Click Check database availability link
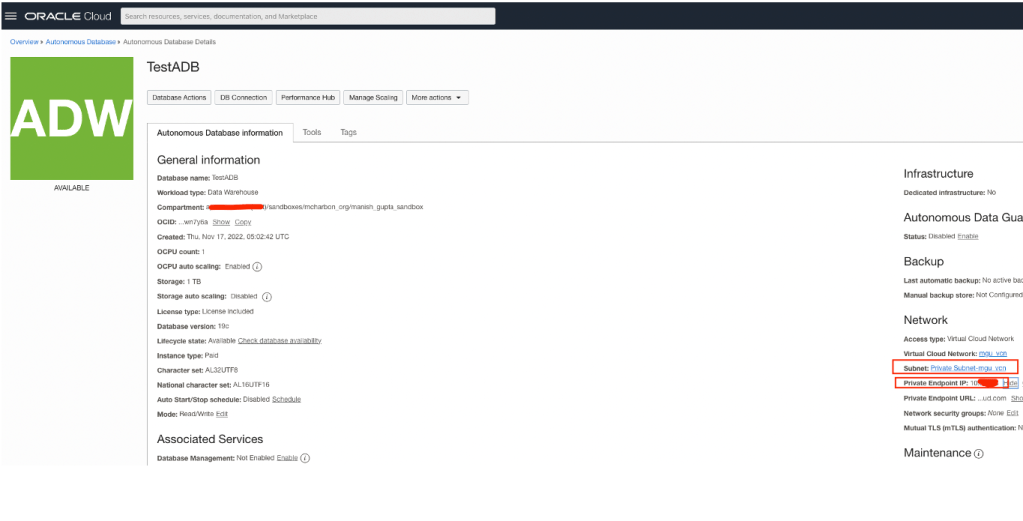The height and width of the screenshot is (521, 1023). pyautogui.click(x=279, y=341)
